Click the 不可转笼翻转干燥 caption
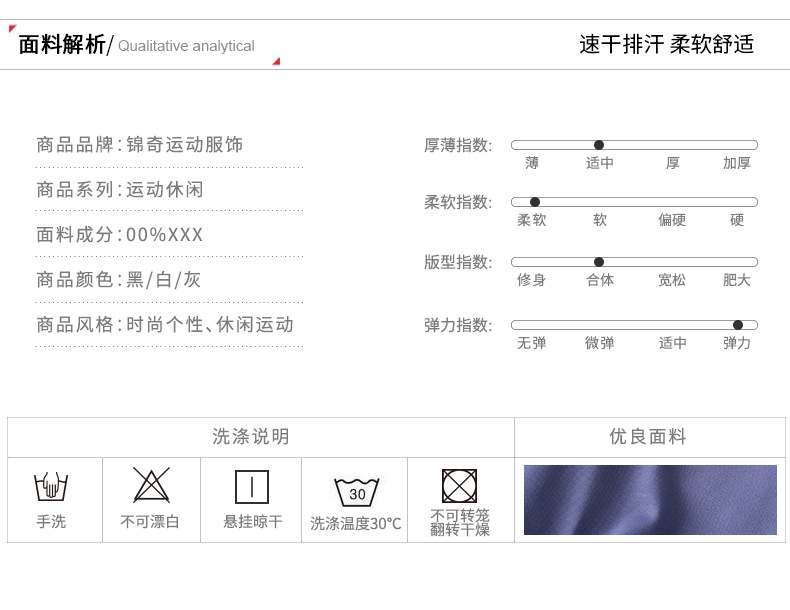 click(x=459, y=522)
